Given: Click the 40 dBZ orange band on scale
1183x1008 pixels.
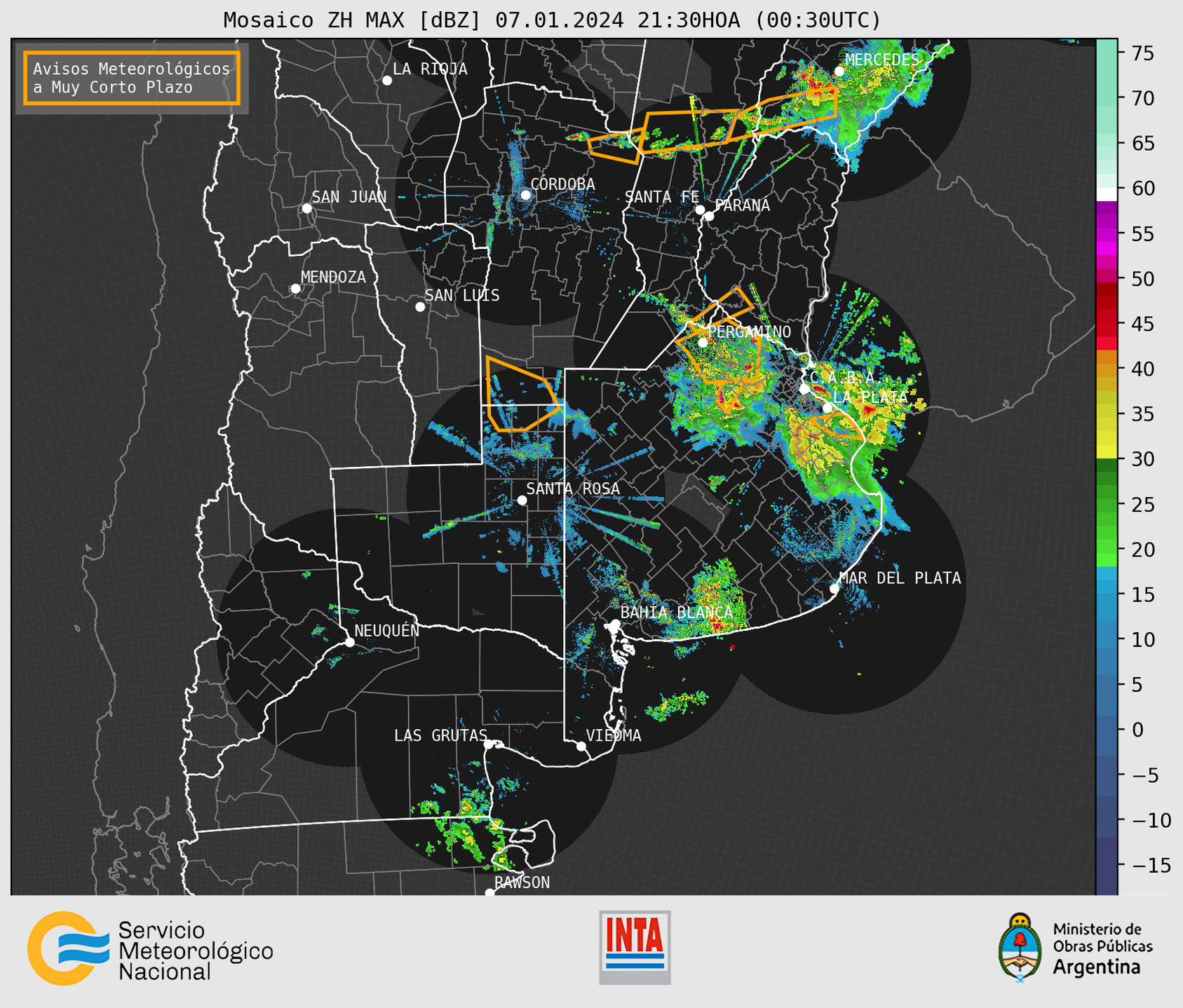Looking at the screenshot, I should [1107, 369].
